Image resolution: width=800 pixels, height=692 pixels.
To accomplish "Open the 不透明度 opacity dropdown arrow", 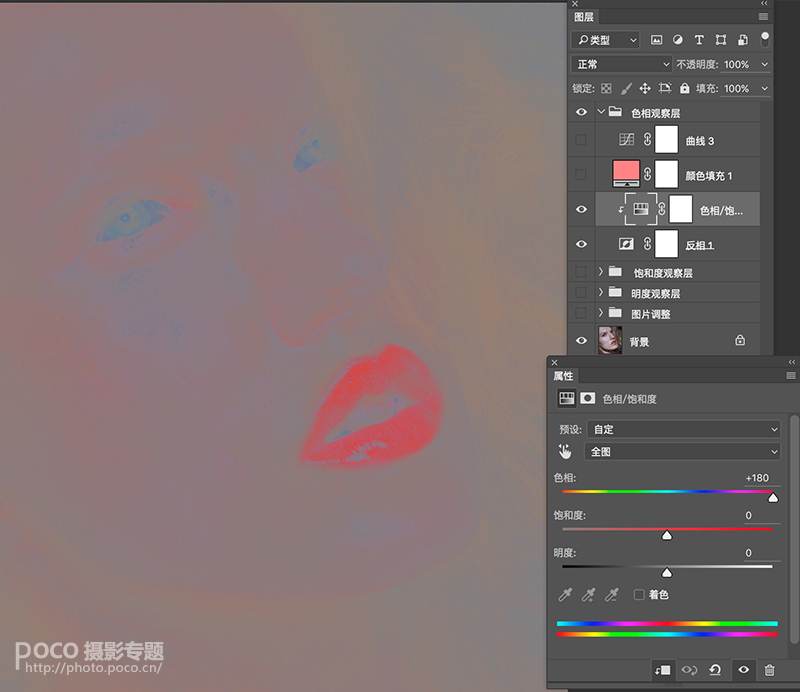I will click(x=764, y=64).
